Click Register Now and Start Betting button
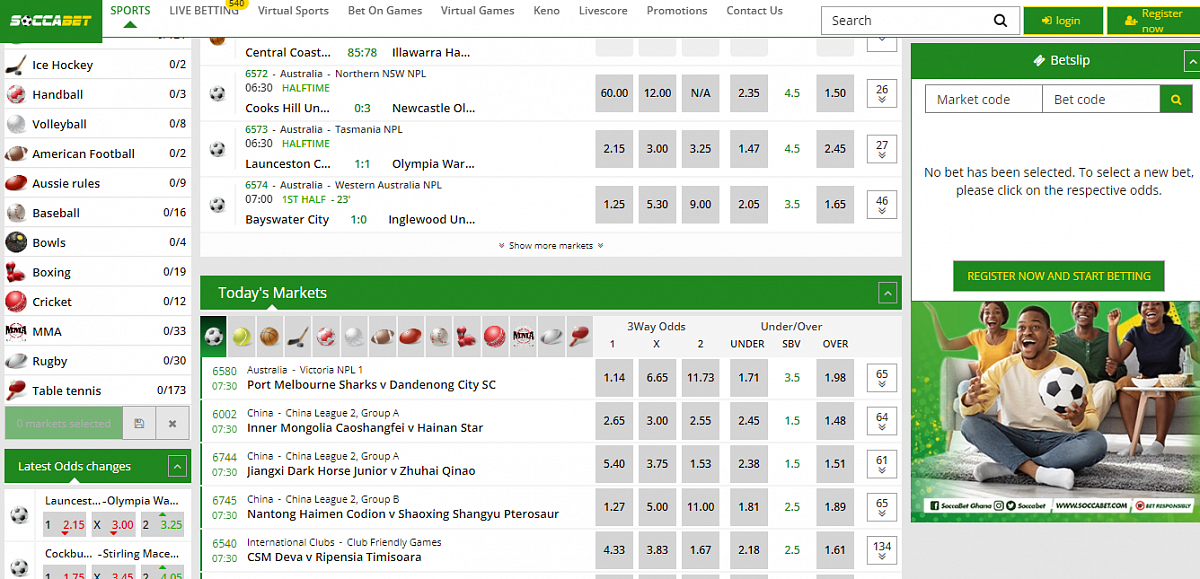This screenshot has height=579, width=1200. [1059, 276]
